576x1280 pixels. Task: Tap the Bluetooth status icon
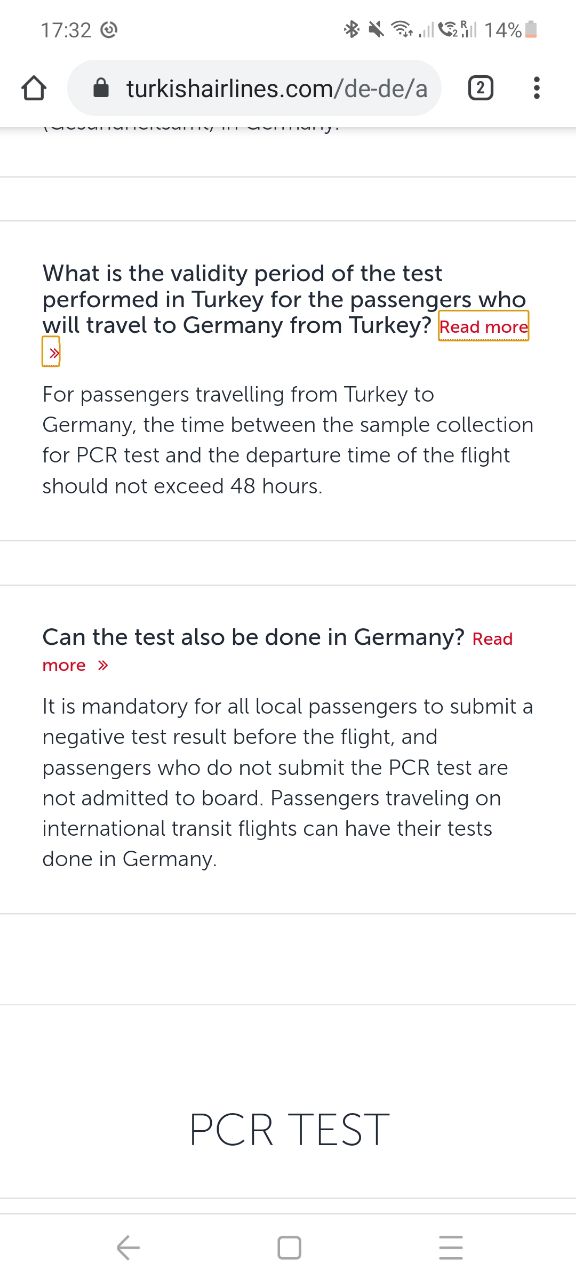pyautogui.click(x=351, y=30)
